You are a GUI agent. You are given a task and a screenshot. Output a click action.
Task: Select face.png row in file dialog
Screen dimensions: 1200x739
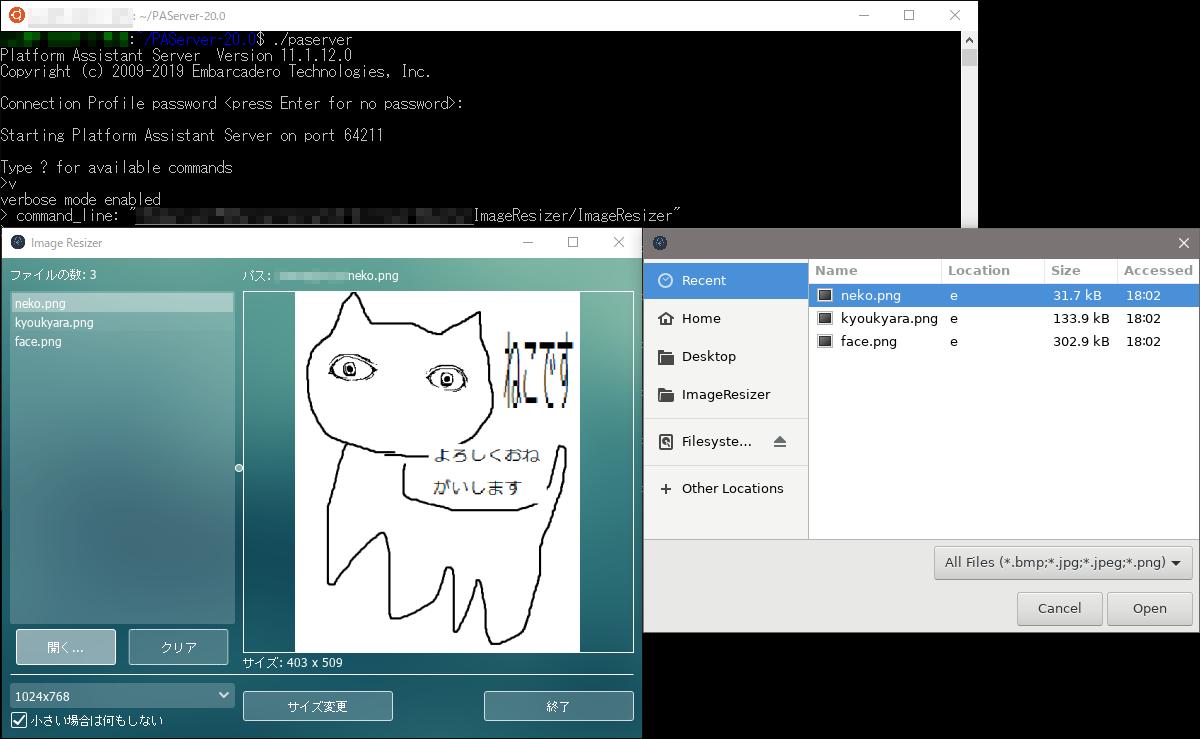click(x=1003, y=342)
